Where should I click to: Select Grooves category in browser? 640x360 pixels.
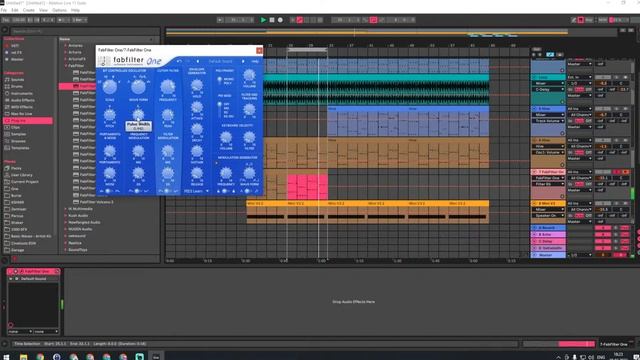pyautogui.click(x=18, y=141)
